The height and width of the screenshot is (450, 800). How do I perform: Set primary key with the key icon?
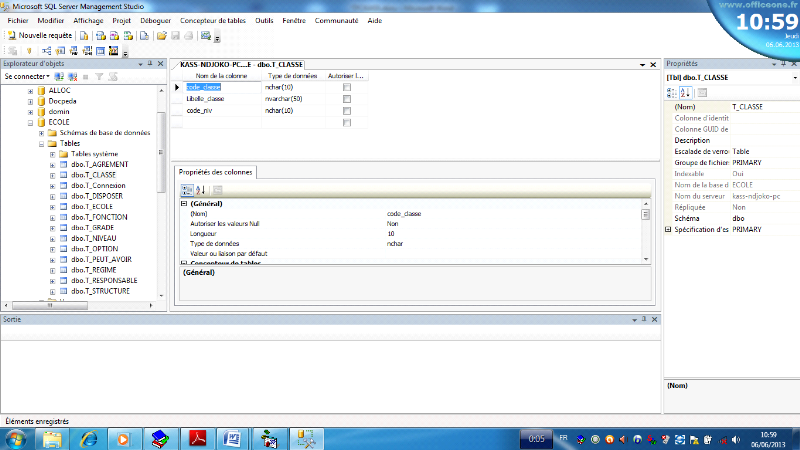click(29, 51)
